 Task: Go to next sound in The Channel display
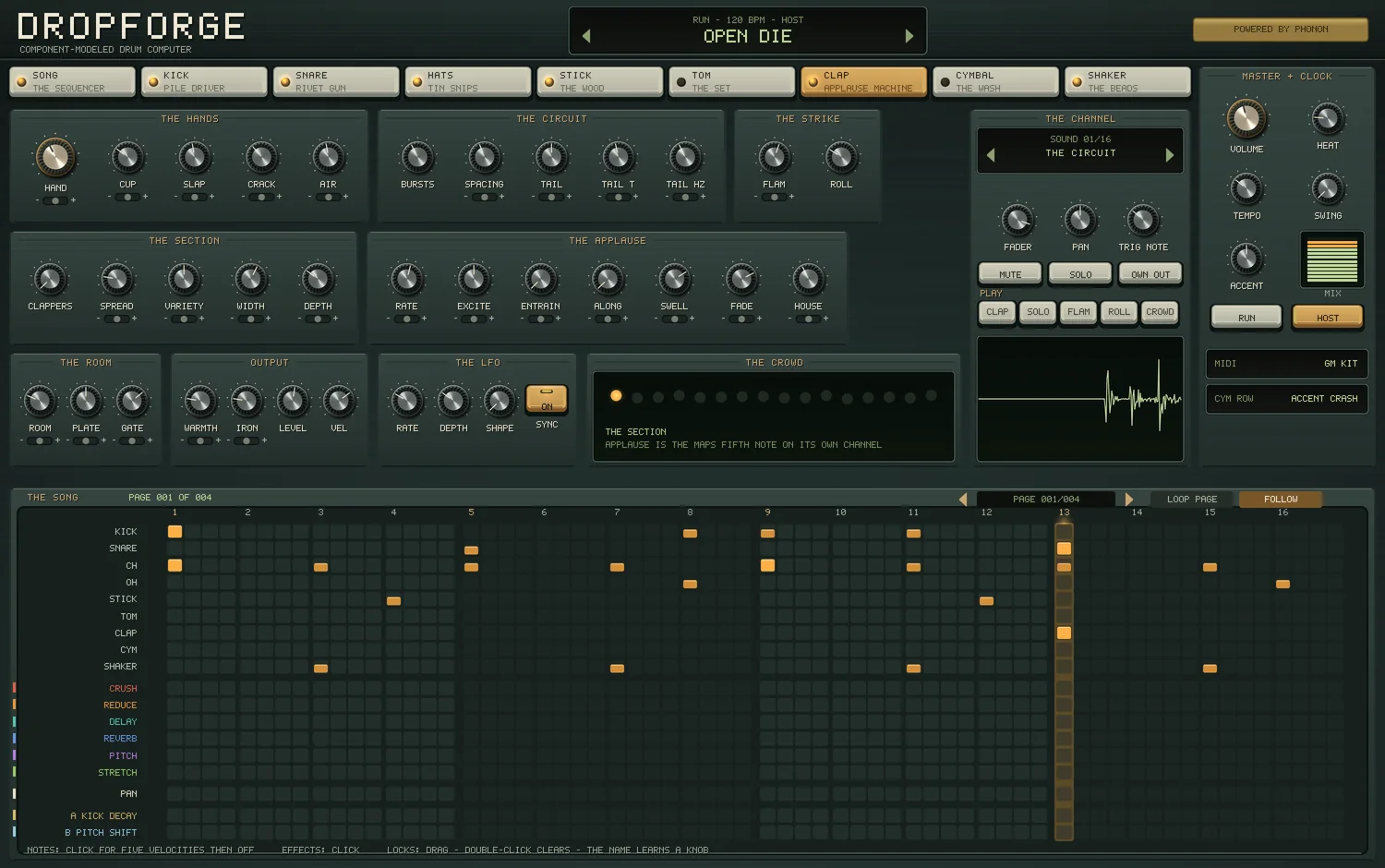coord(1170,155)
